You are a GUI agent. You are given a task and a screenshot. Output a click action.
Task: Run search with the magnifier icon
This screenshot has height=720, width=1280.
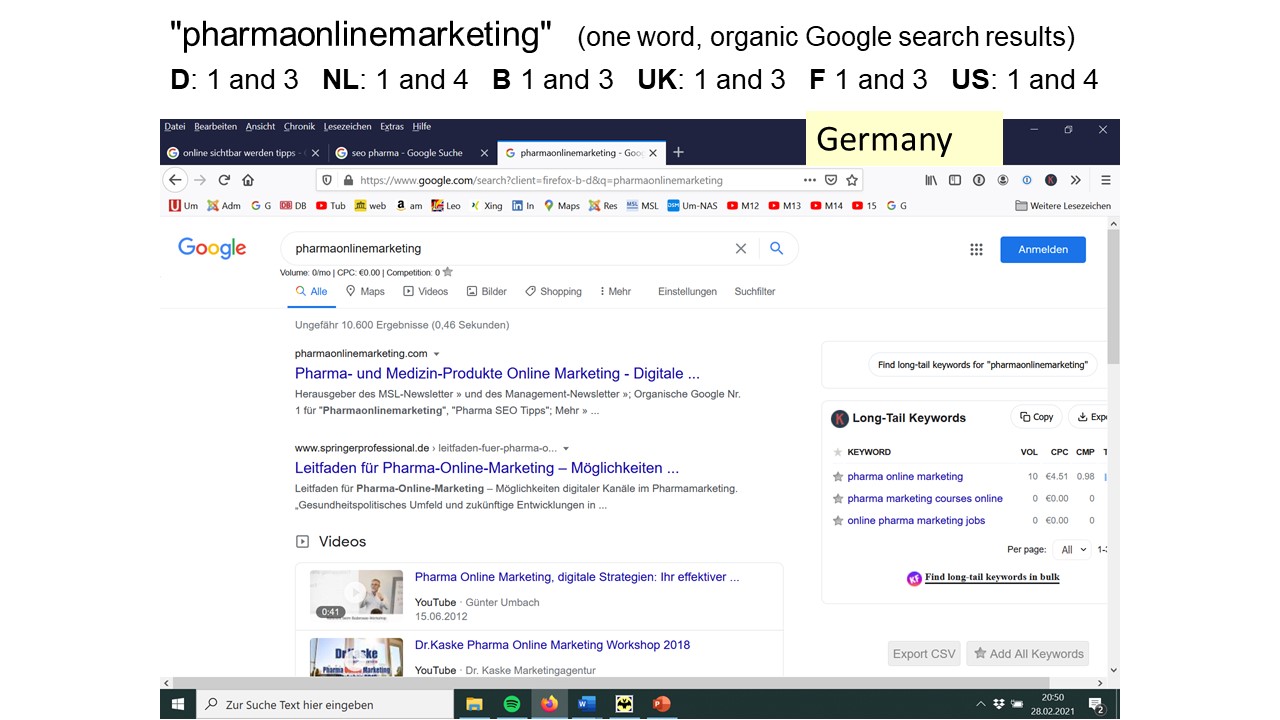(x=776, y=249)
